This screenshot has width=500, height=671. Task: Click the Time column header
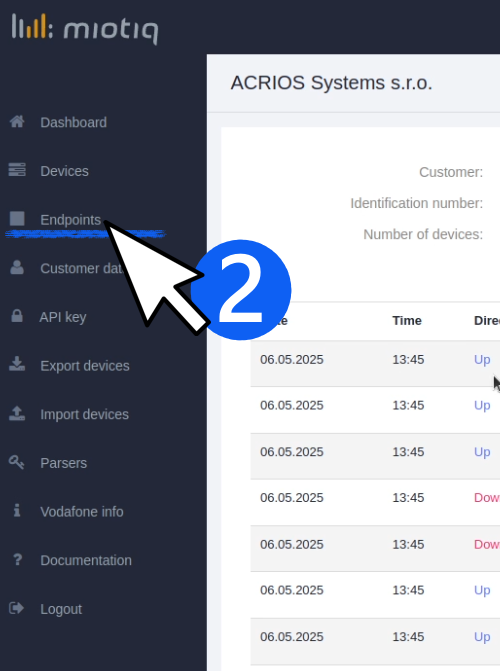(407, 321)
